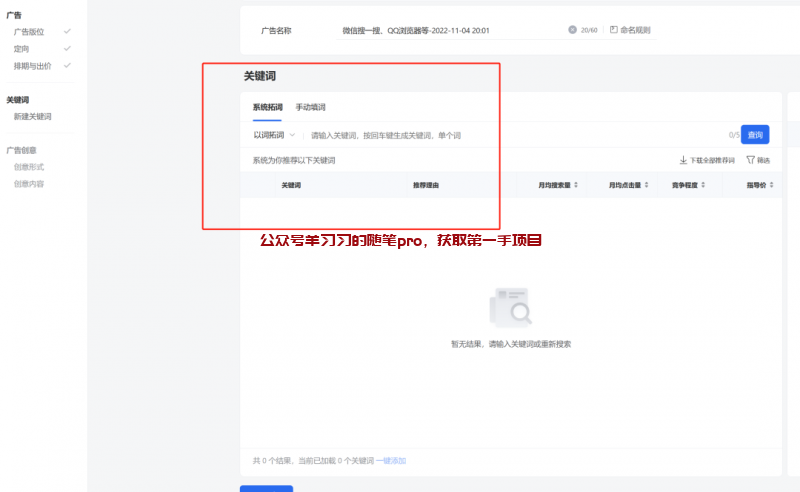The width and height of the screenshot is (800, 492).
Task: Click the 下载全部推荐词 download icon
Action: [684, 160]
